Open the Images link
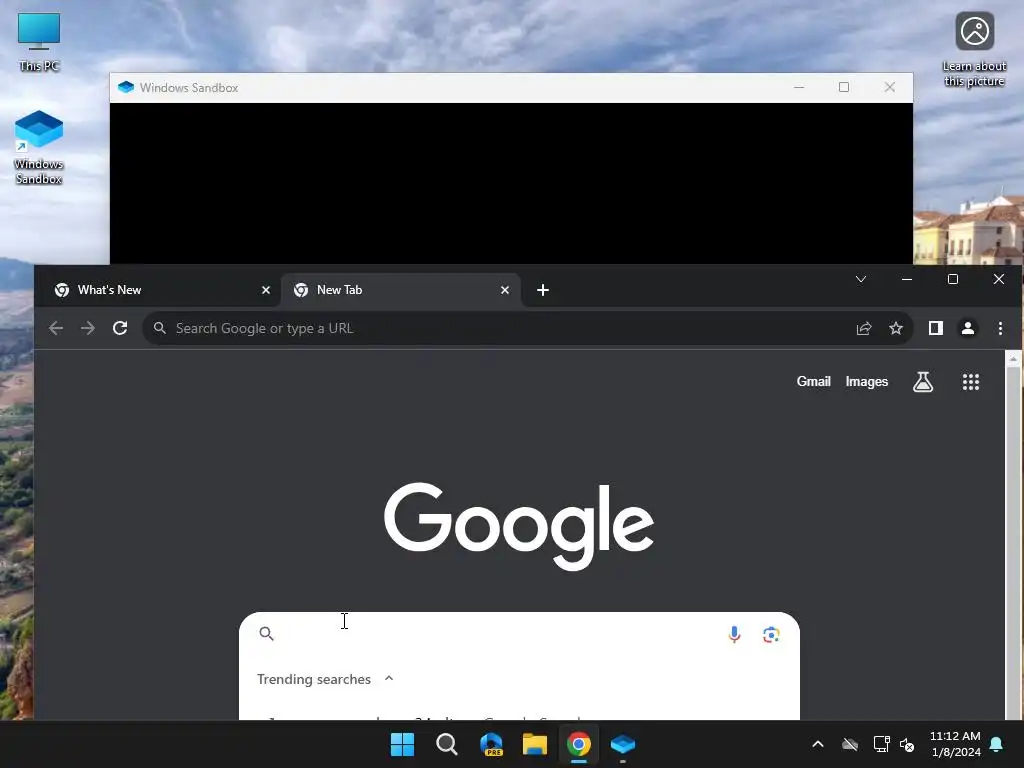The height and width of the screenshot is (768, 1024). [x=867, y=381]
